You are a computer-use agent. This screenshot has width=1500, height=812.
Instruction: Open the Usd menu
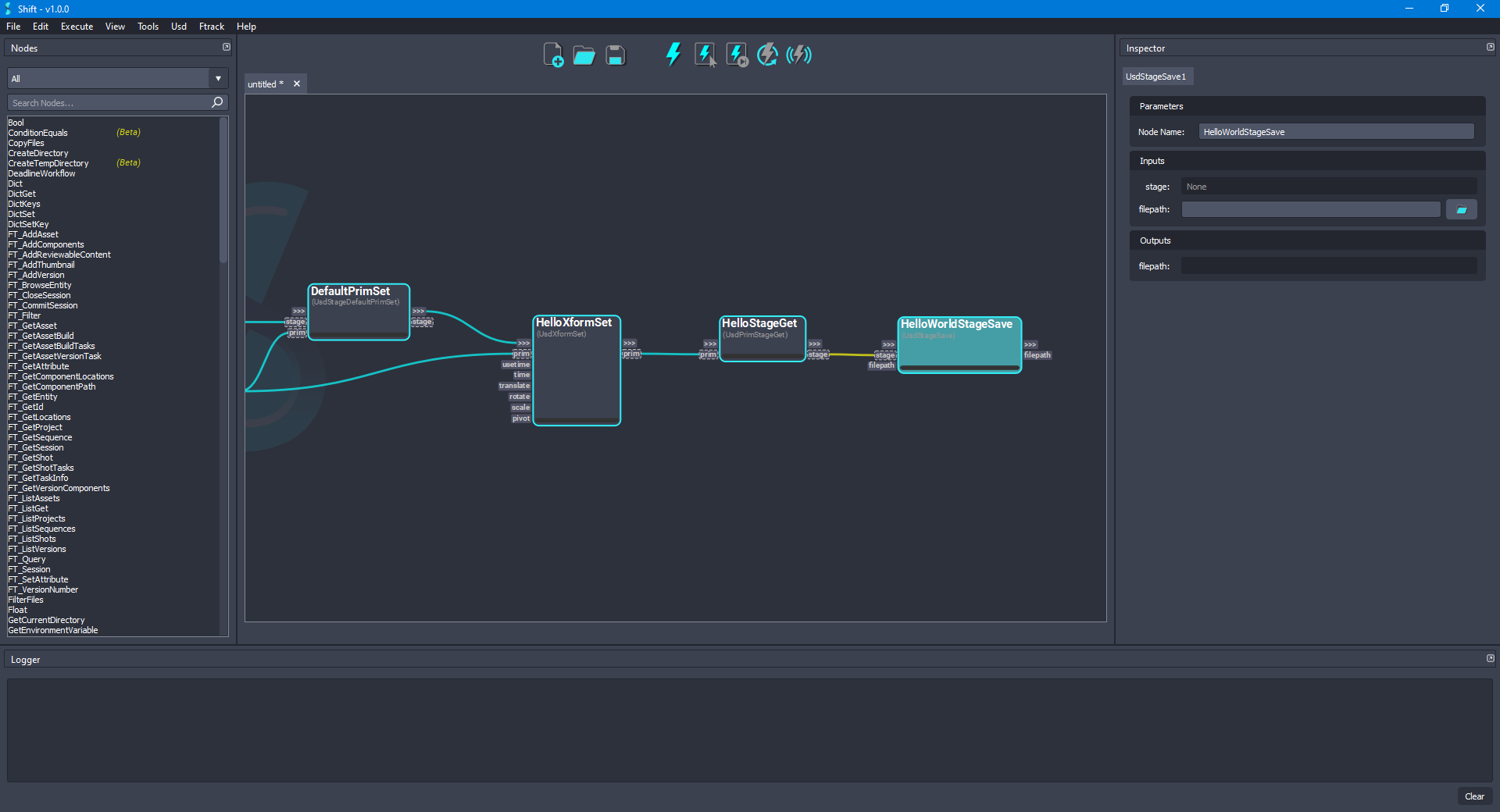click(178, 26)
